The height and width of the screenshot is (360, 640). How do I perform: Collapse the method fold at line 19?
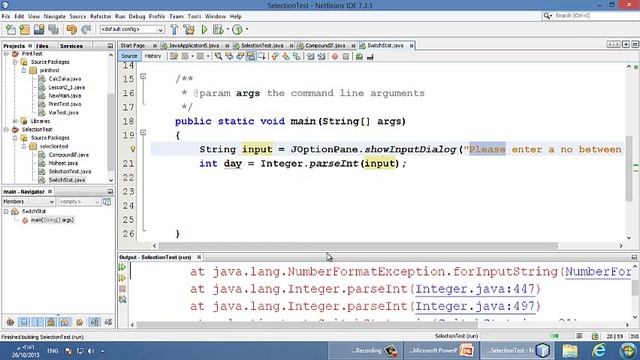click(x=143, y=132)
